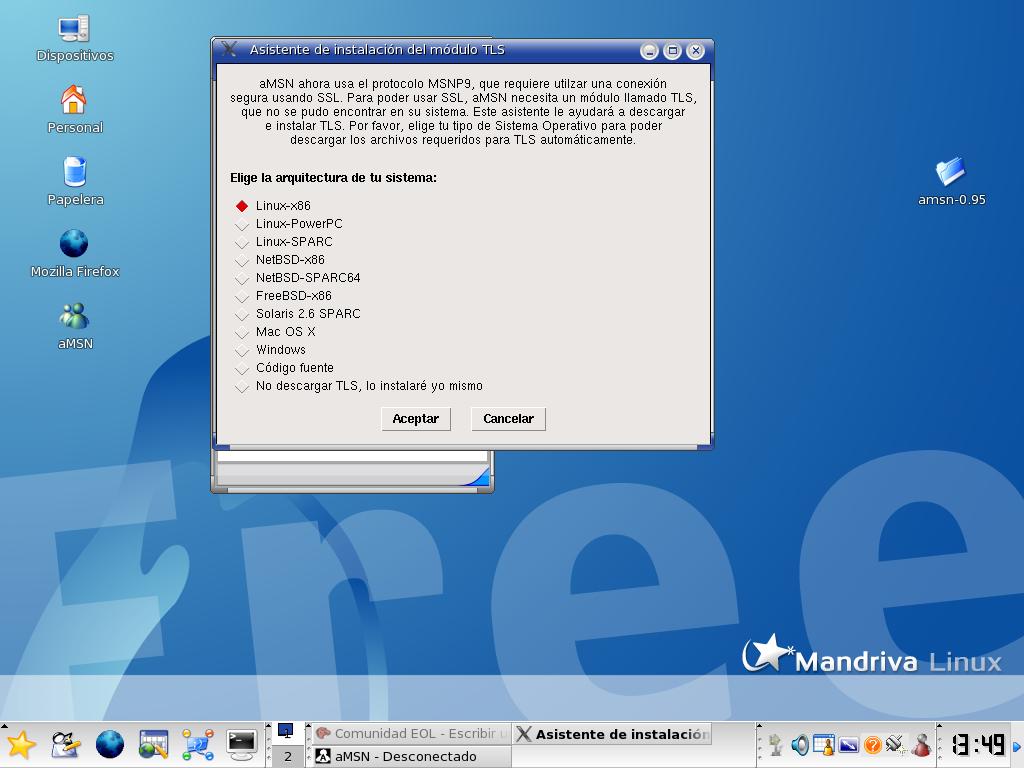The height and width of the screenshot is (768, 1024).
Task: Open the Personal home folder icon
Action: tap(74, 110)
